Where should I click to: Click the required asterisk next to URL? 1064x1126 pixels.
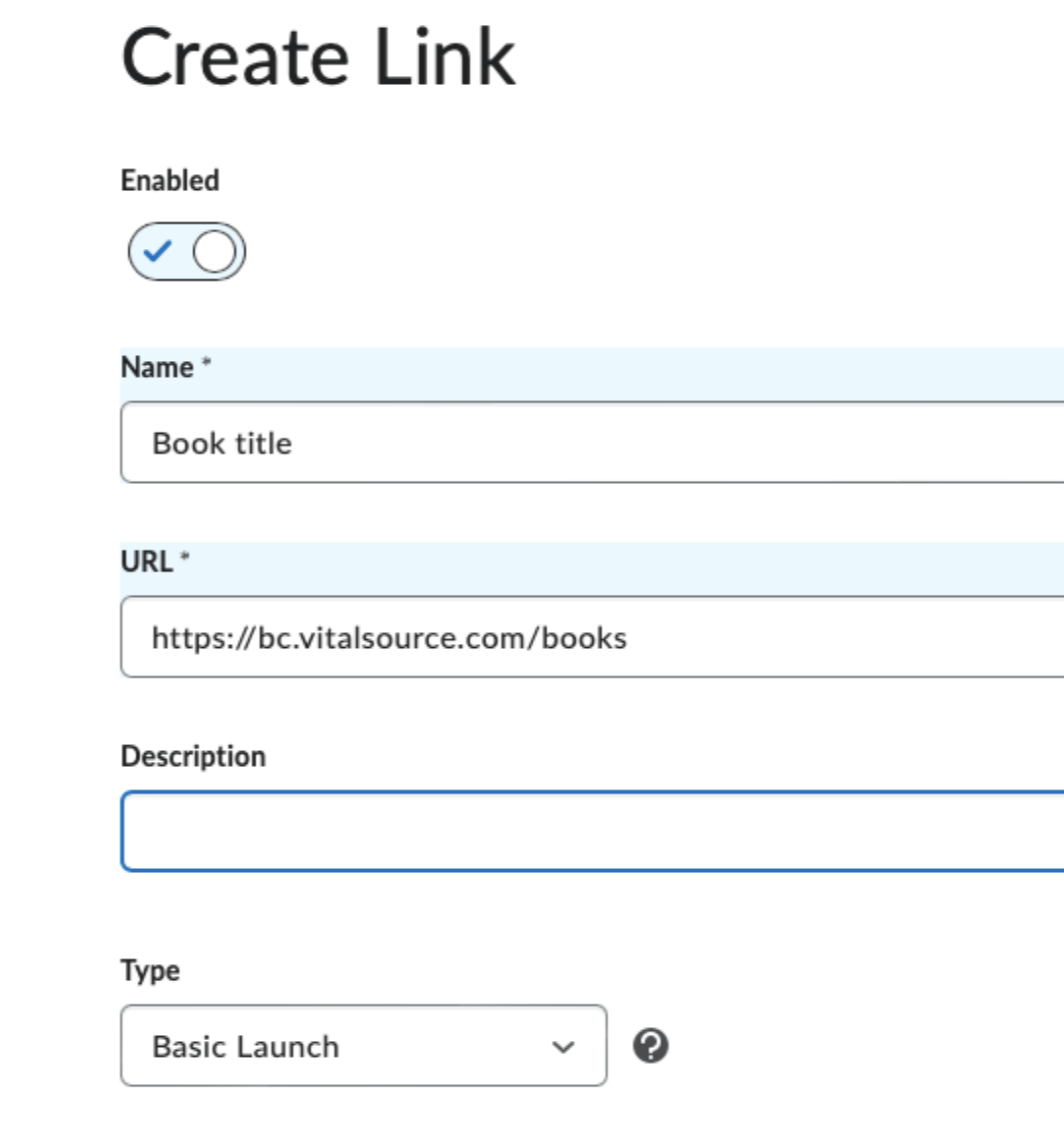(185, 556)
